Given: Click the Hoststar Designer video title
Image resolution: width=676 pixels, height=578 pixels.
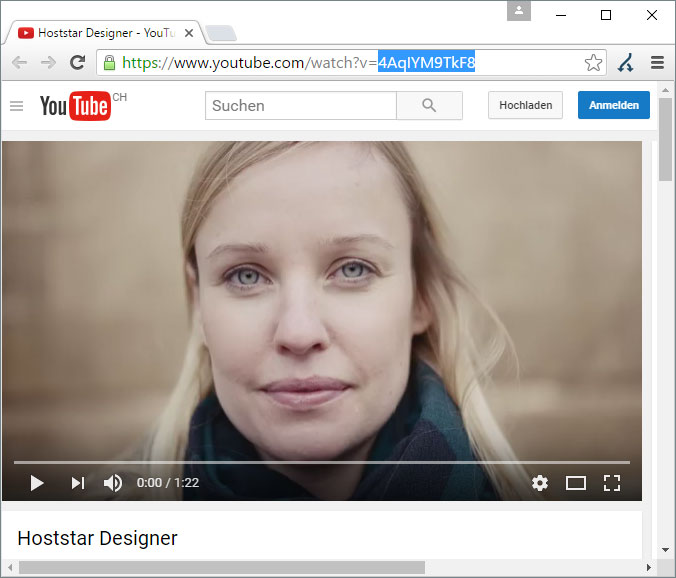Looking at the screenshot, I should 97,538.
